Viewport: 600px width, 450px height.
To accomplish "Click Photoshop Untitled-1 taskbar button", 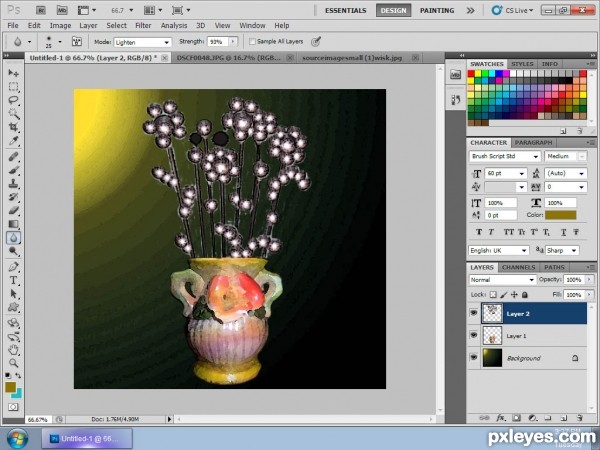I will tap(87, 439).
